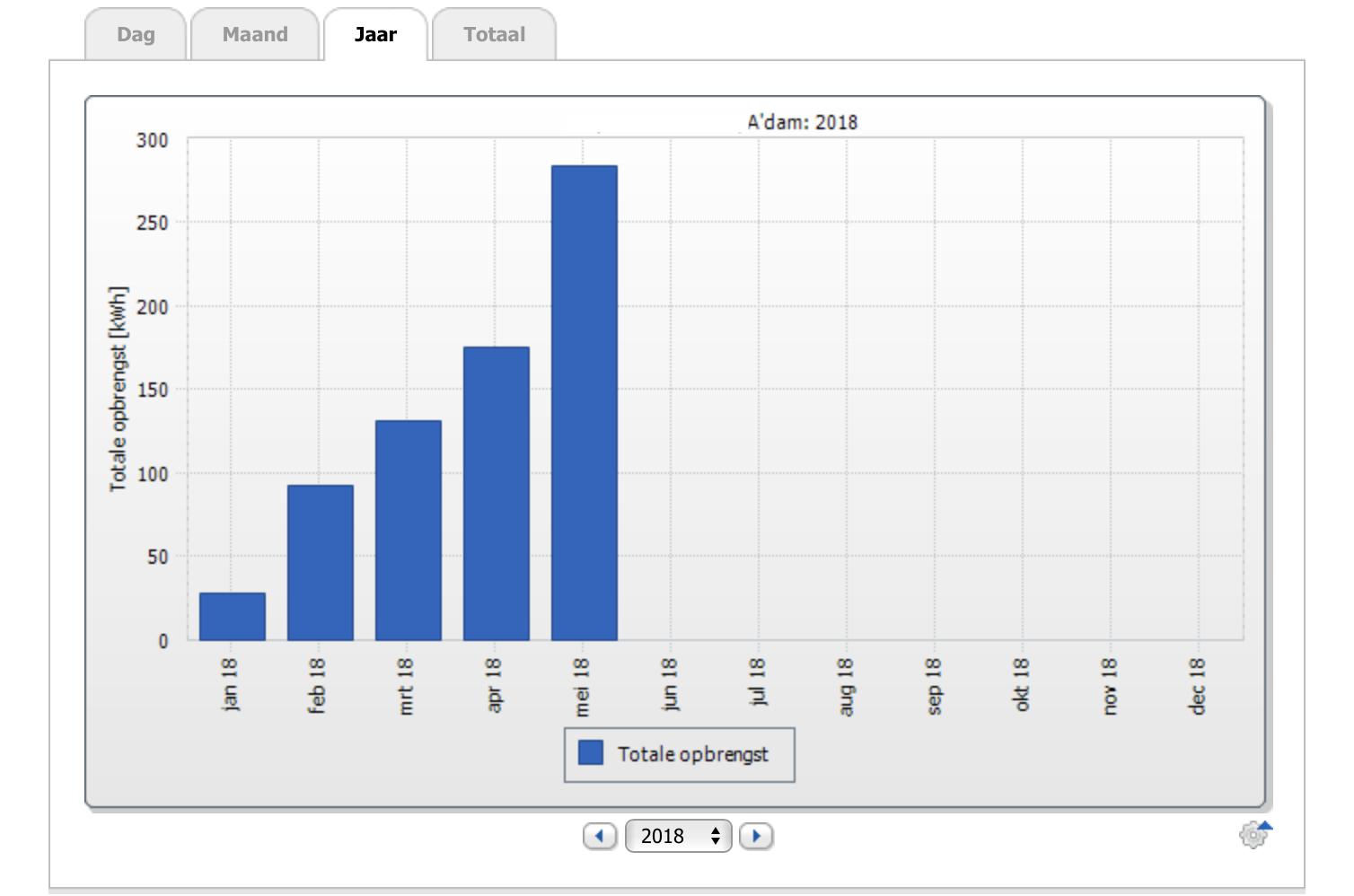
Task: Click the Totale opbrengst [kWh] axis label
Action: click(118, 390)
